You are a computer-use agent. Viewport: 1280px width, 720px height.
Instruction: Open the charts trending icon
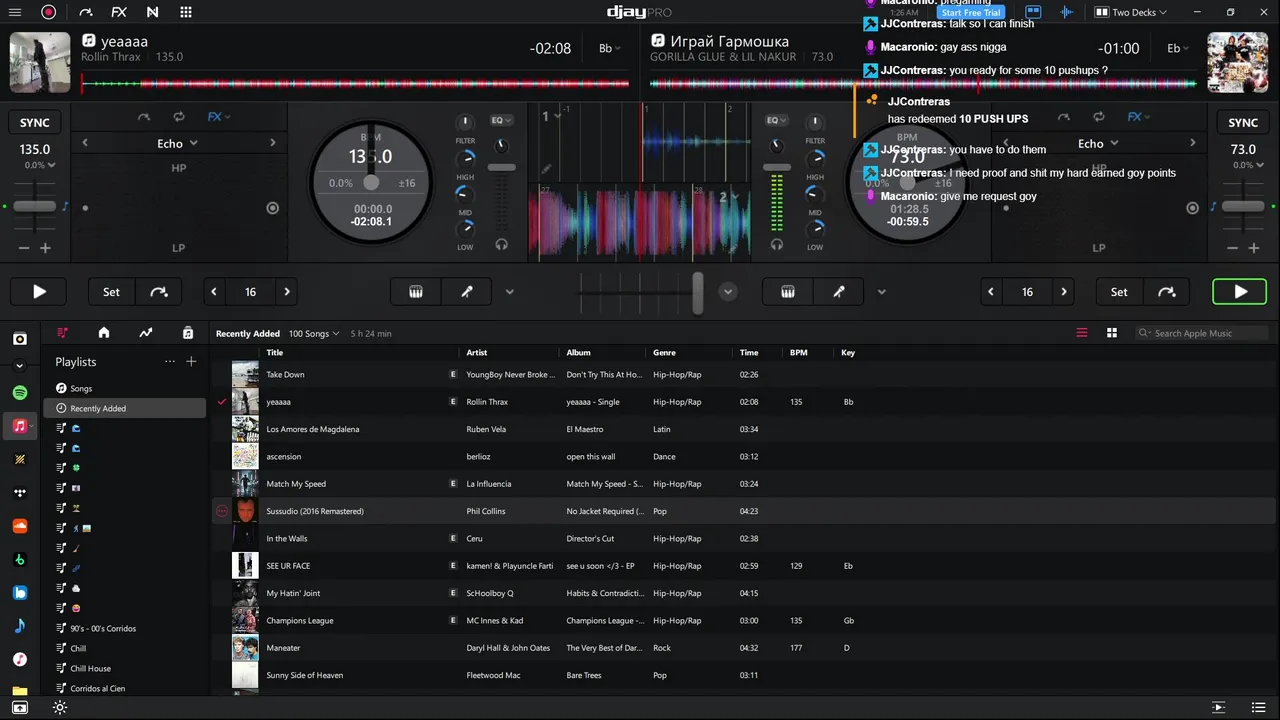(146, 333)
